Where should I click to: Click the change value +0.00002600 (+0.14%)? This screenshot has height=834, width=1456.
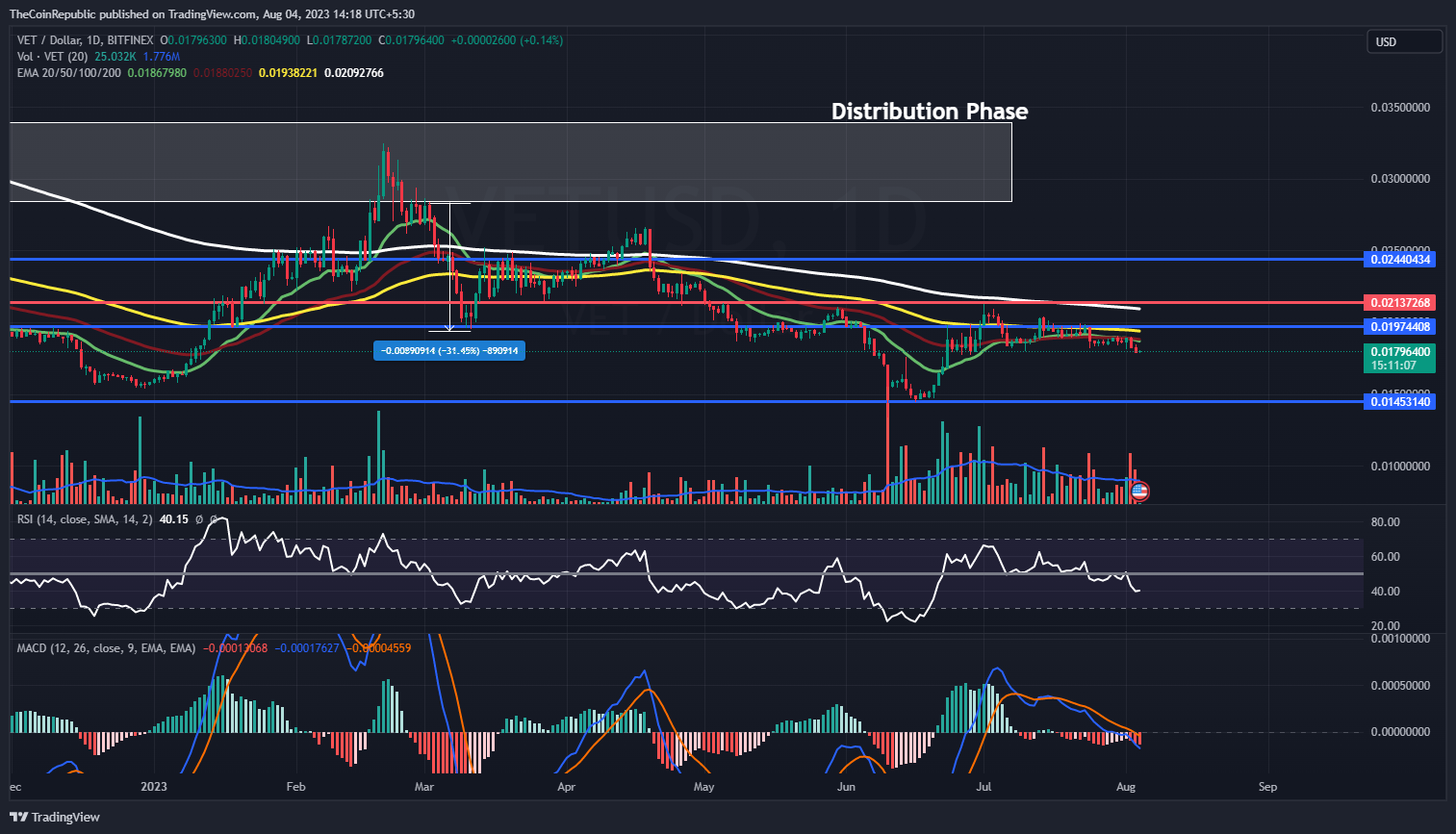coord(507,40)
